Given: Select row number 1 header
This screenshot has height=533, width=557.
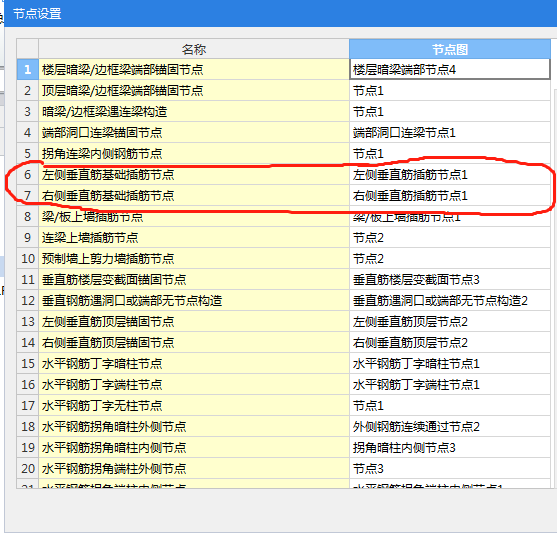Looking at the screenshot, I should pyautogui.click(x=28, y=70).
